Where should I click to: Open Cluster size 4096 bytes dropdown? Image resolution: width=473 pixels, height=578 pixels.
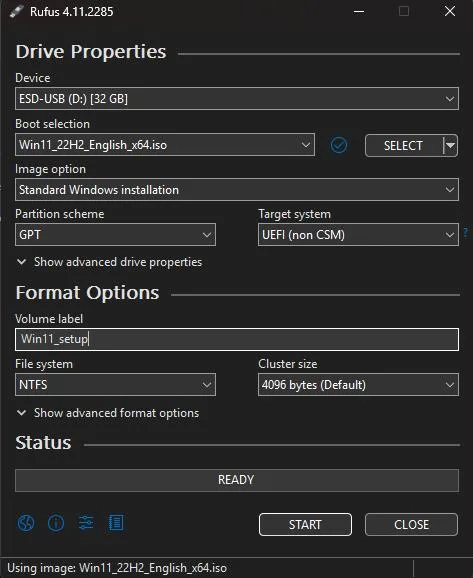tap(358, 384)
